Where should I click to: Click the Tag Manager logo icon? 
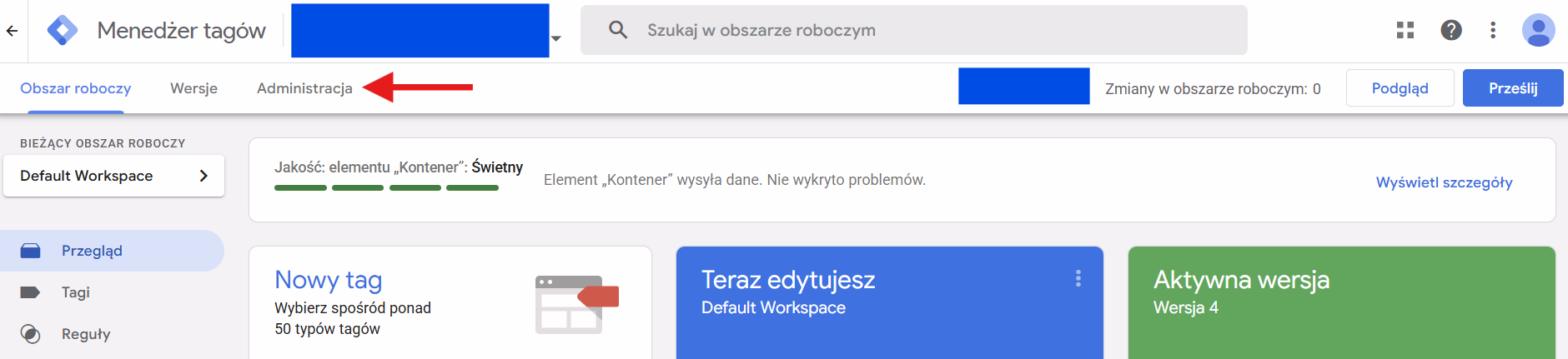click(63, 31)
